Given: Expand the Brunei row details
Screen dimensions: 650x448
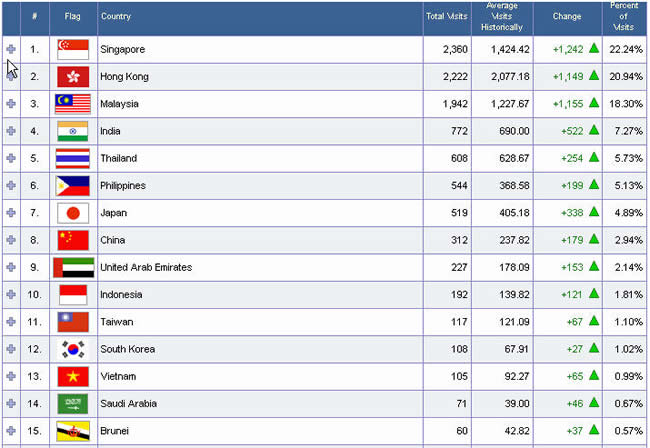Looking at the screenshot, I should pos(11,431).
